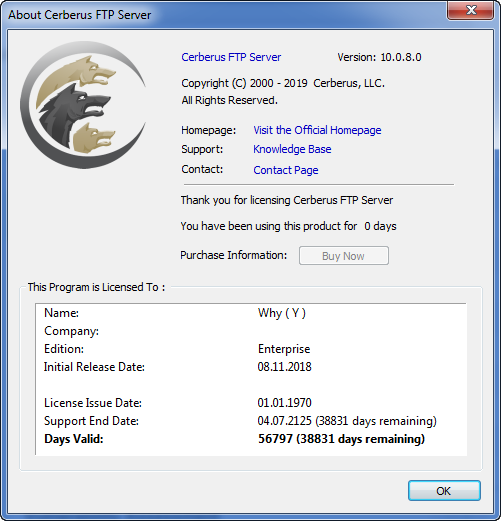Click the Thank you for licensing message

pyautogui.click(x=287, y=200)
